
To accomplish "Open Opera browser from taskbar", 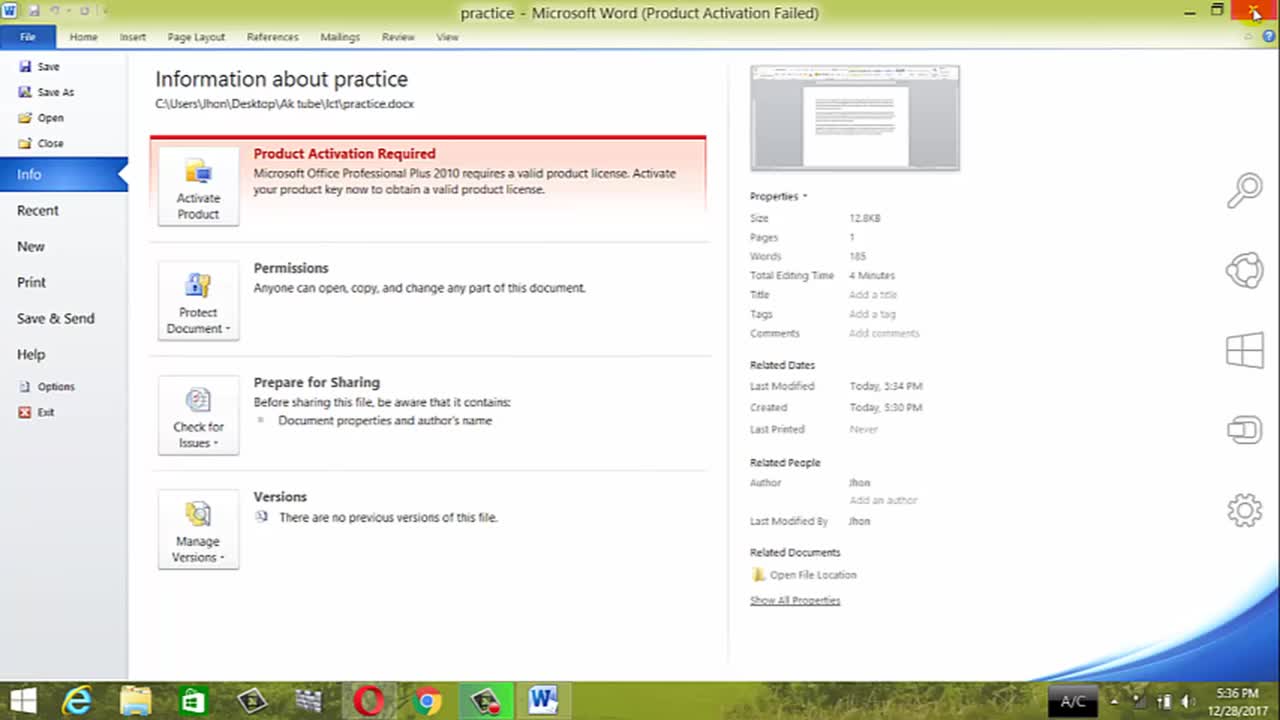I will [369, 701].
